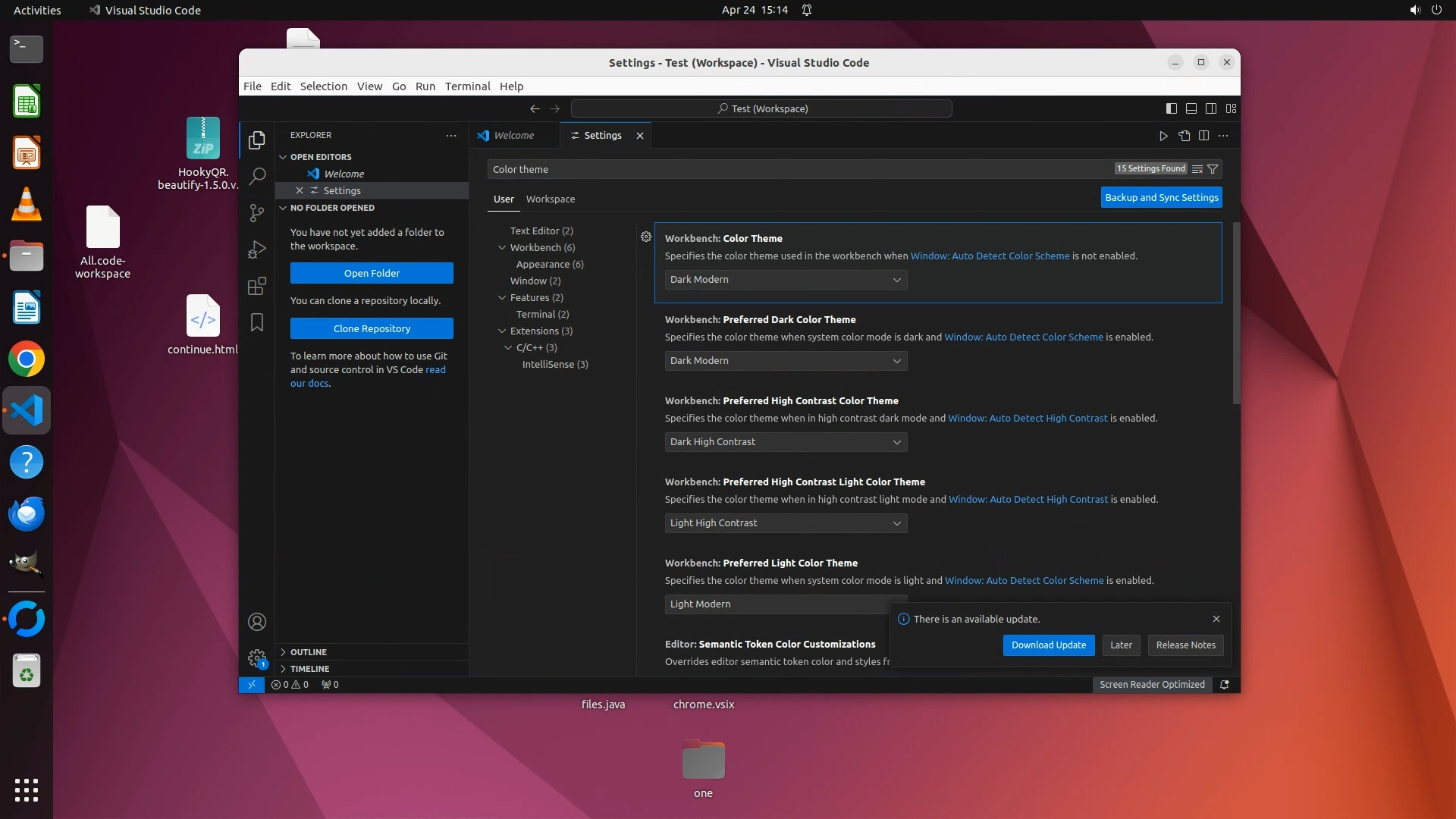The width and height of the screenshot is (1456, 819).
Task: Expand the OUTLINE section in Explorer
Action: tap(309, 652)
